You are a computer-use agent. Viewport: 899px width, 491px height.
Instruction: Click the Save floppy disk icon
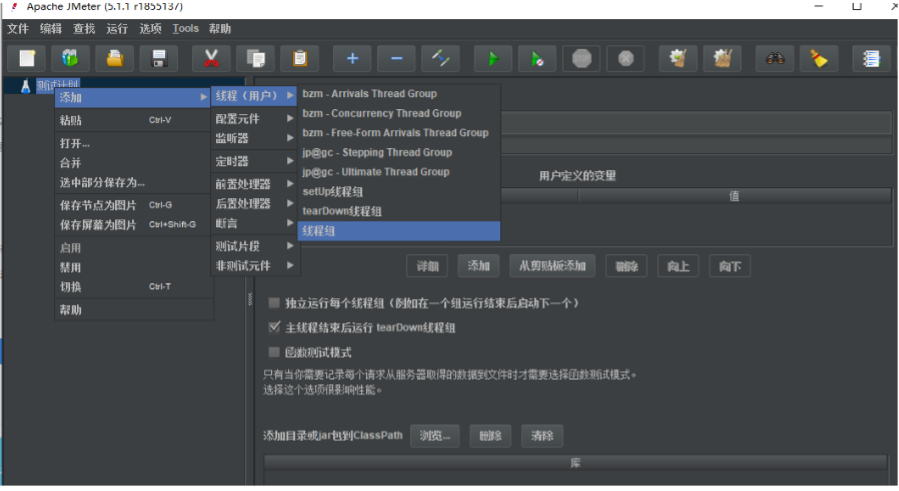click(x=159, y=59)
